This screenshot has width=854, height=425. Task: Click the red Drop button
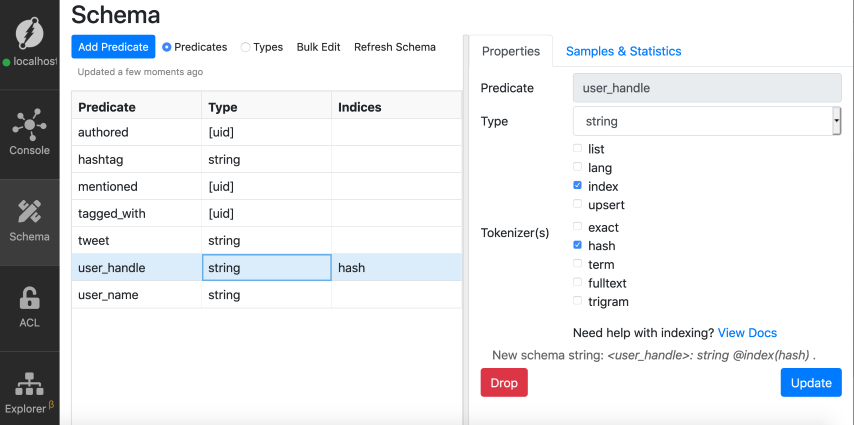coord(504,383)
